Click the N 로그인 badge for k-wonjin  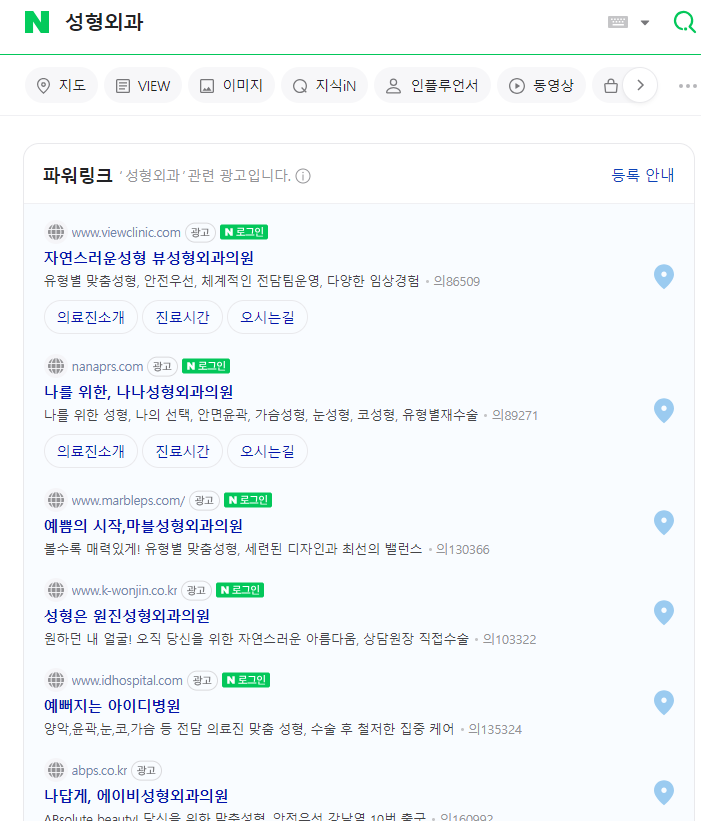click(x=240, y=590)
